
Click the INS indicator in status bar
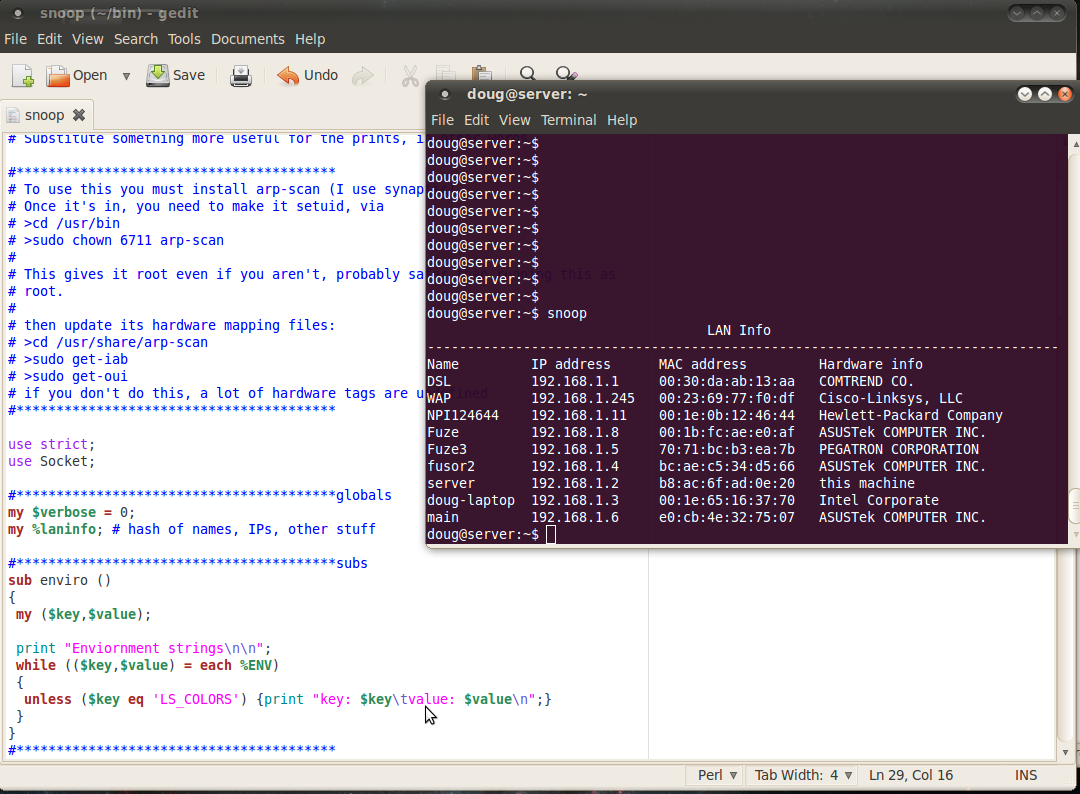pyautogui.click(x=1026, y=775)
